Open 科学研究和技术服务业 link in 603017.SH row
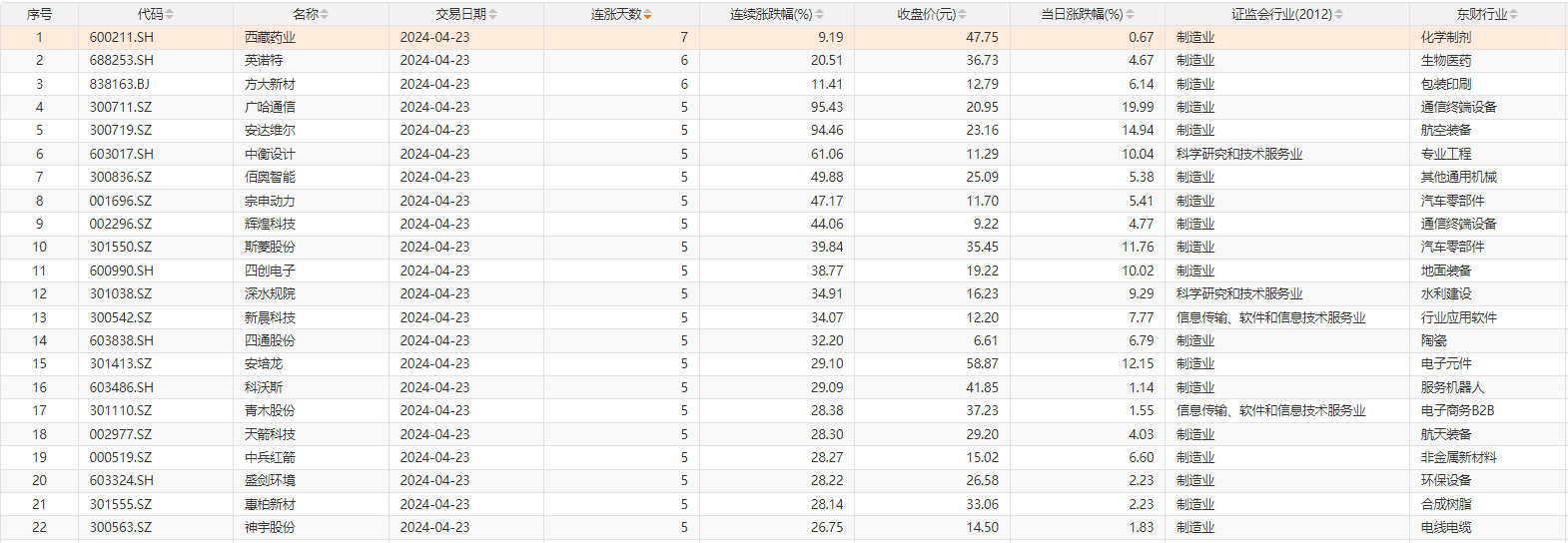 (x=1239, y=154)
